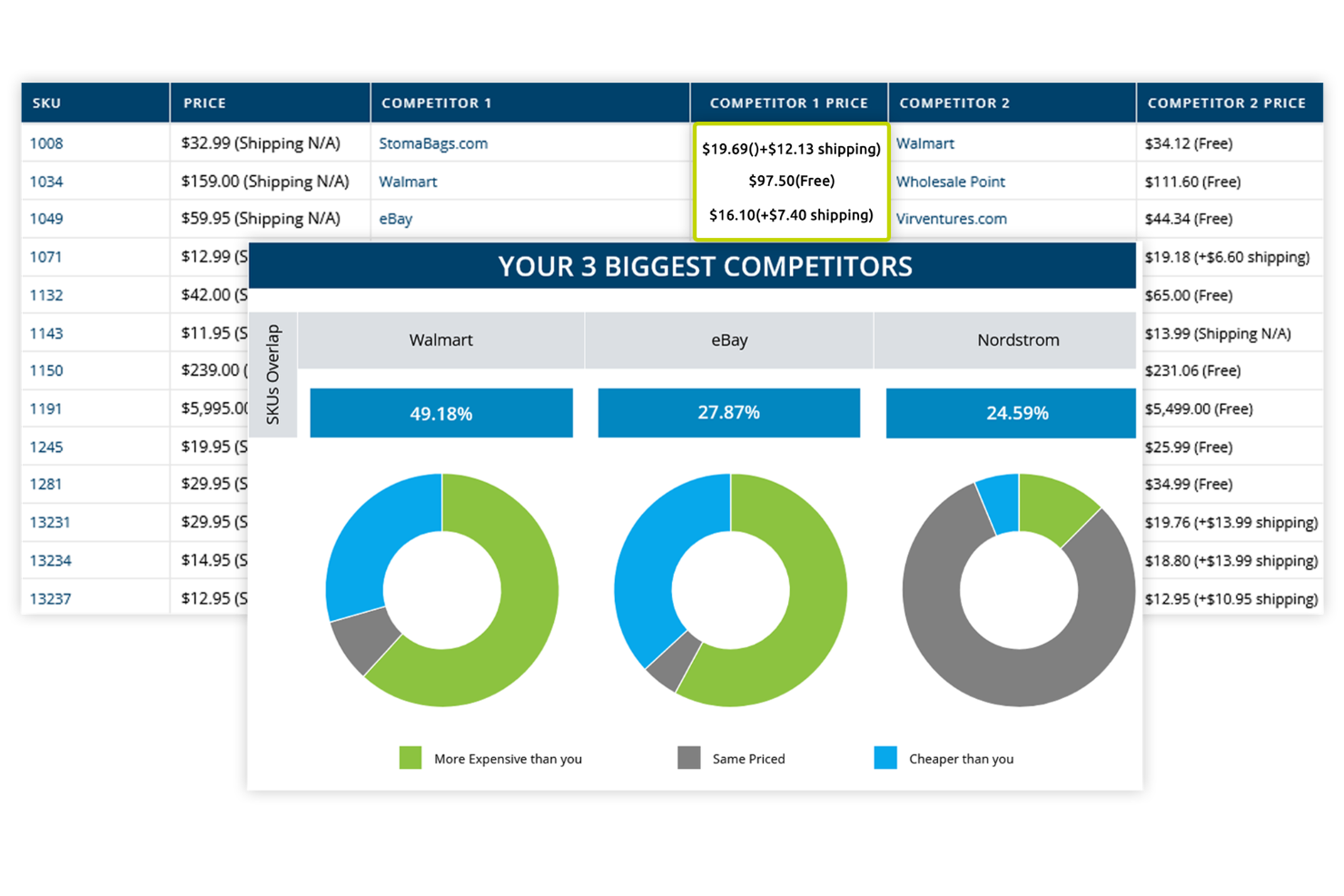This screenshot has height=896, width=1344.
Task: Click the Walmart link in Competitor 2 column
Action: pyautogui.click(x=925, y=143)
